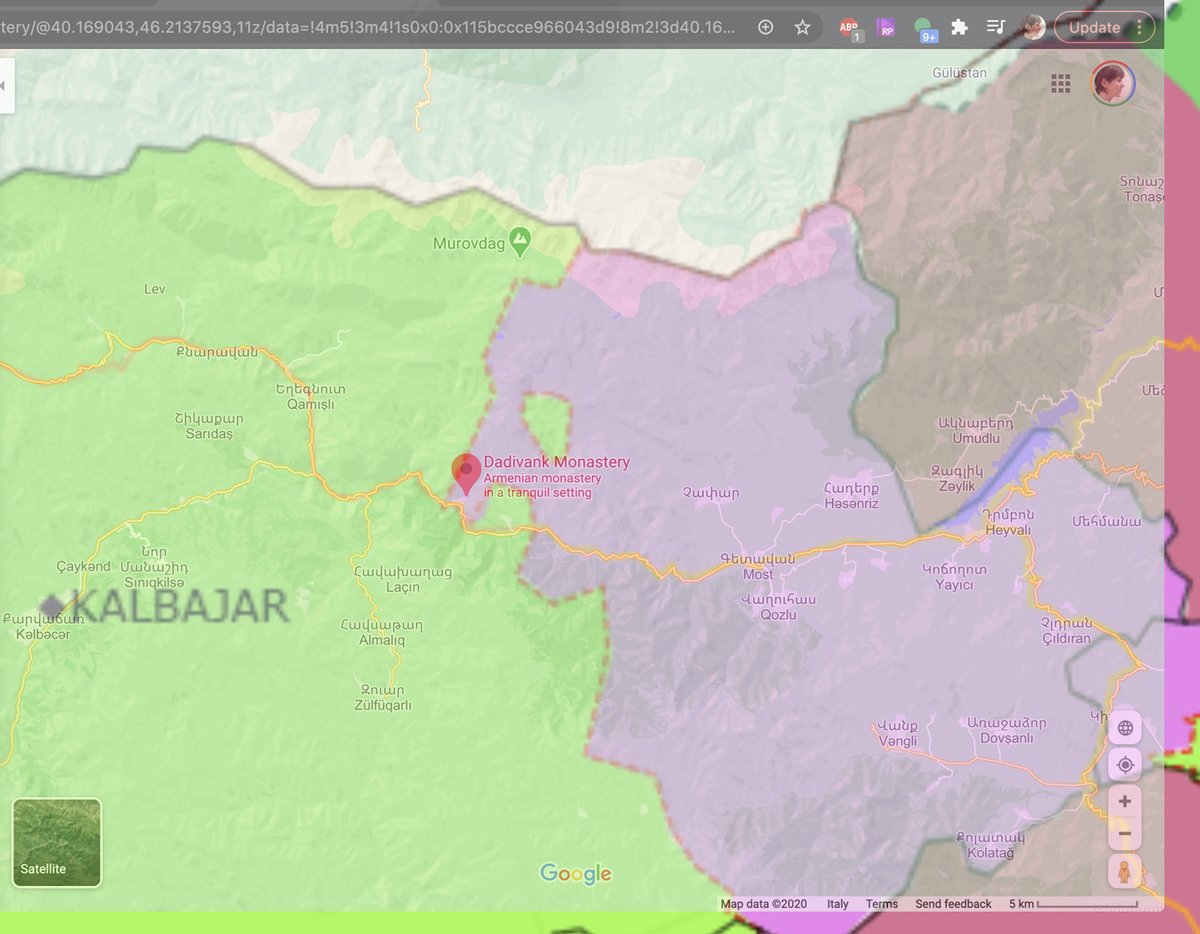Click the Street View pegman
This screenshot has height=934, width=1200.
click(x=1125, y=871)
